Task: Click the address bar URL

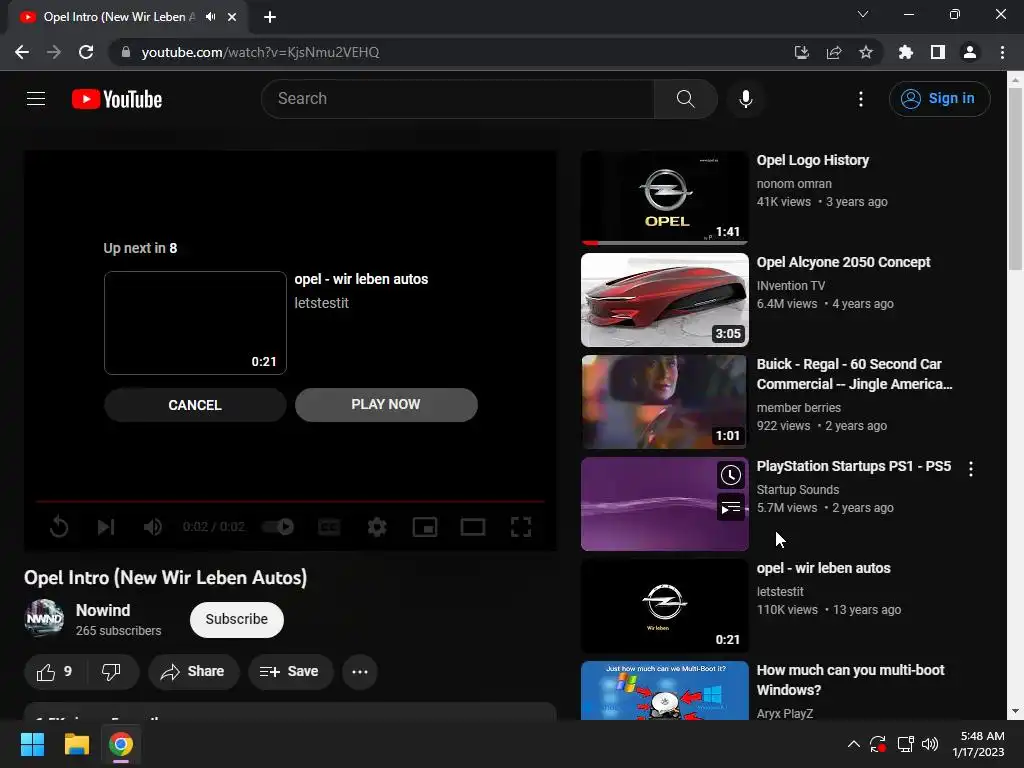Action: tap(260, 52)
